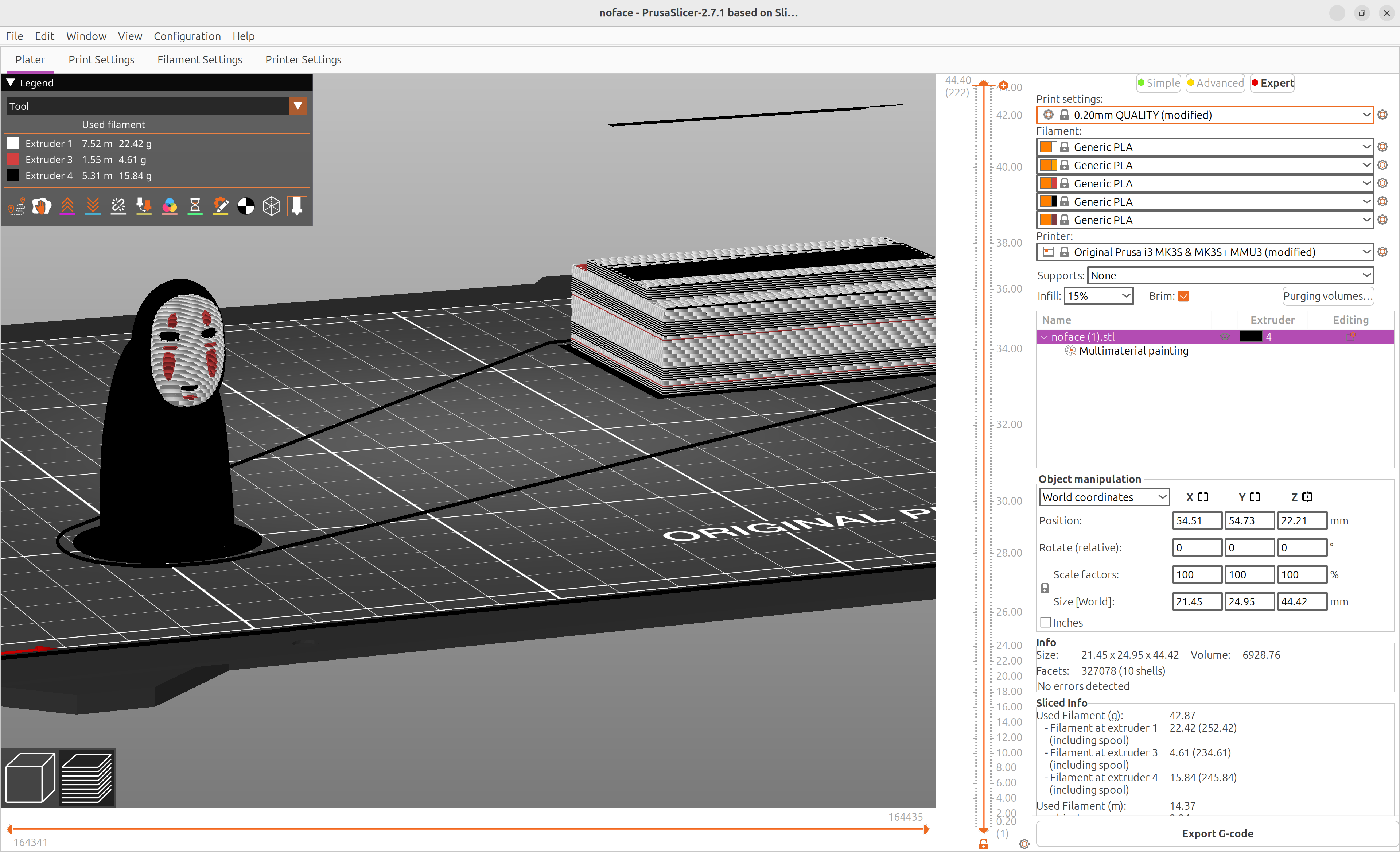Open the Configuration menu
This screenshot has width=1400, height=852.
tap(187, 36)
